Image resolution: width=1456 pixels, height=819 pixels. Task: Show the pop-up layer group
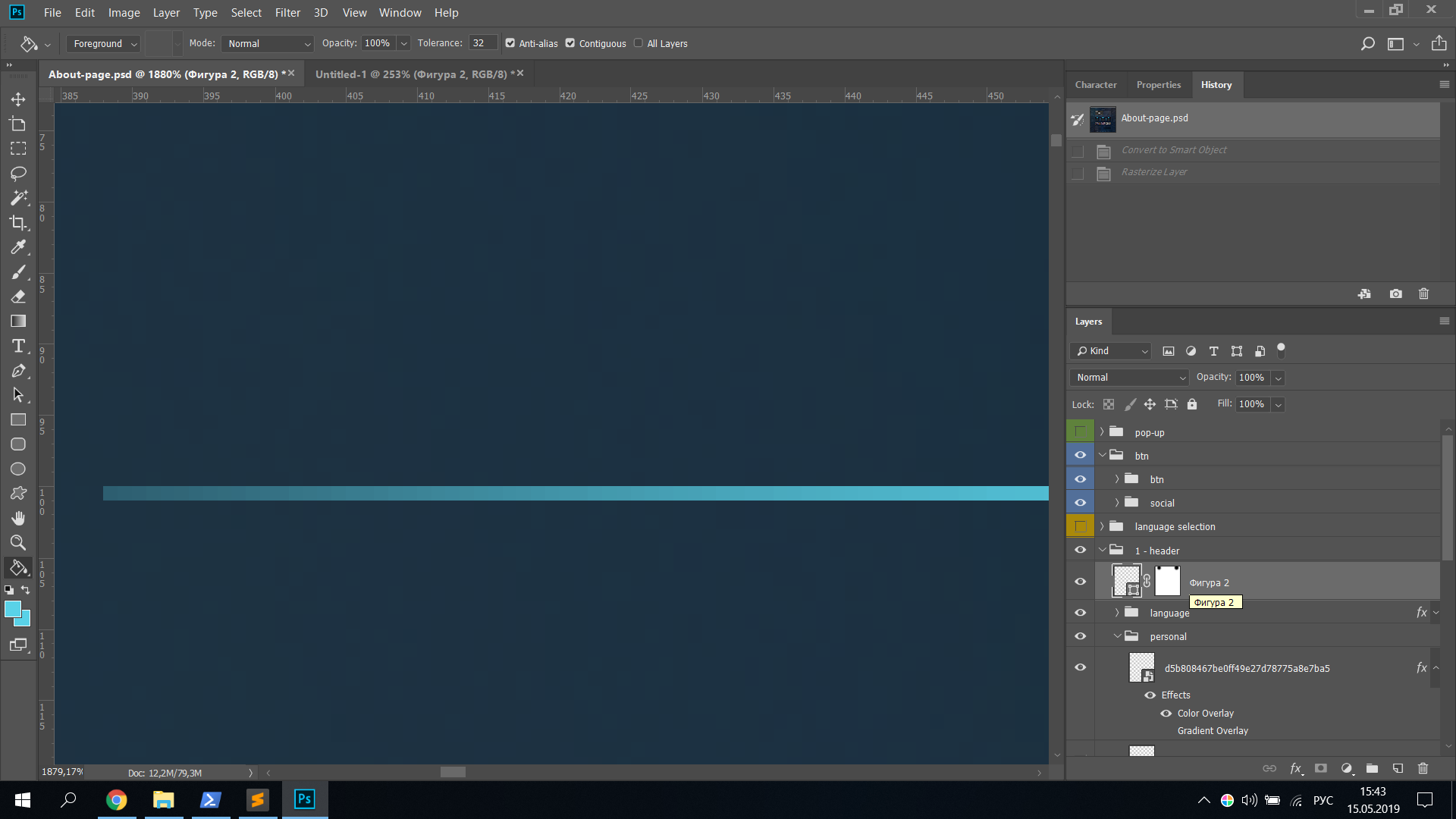(x=1080, y=432)
